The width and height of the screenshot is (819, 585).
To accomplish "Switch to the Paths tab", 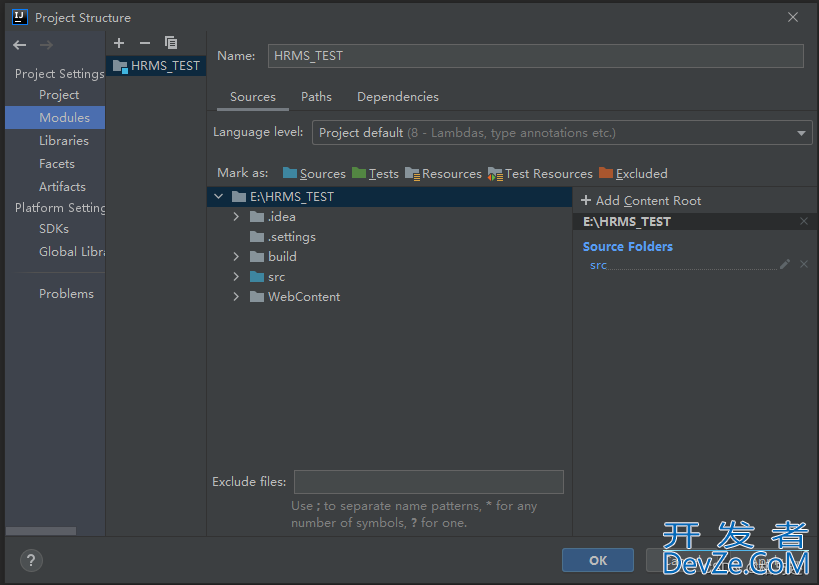I will click(316, 97).
